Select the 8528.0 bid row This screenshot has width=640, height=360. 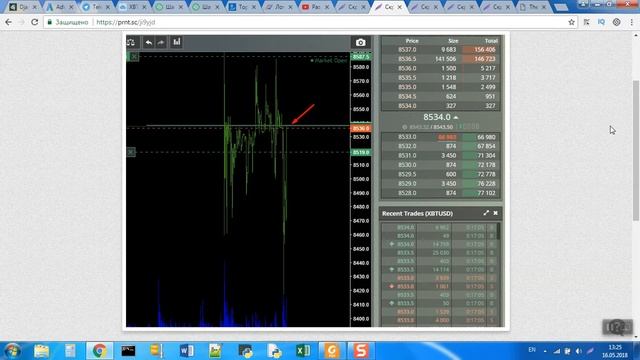440,193
